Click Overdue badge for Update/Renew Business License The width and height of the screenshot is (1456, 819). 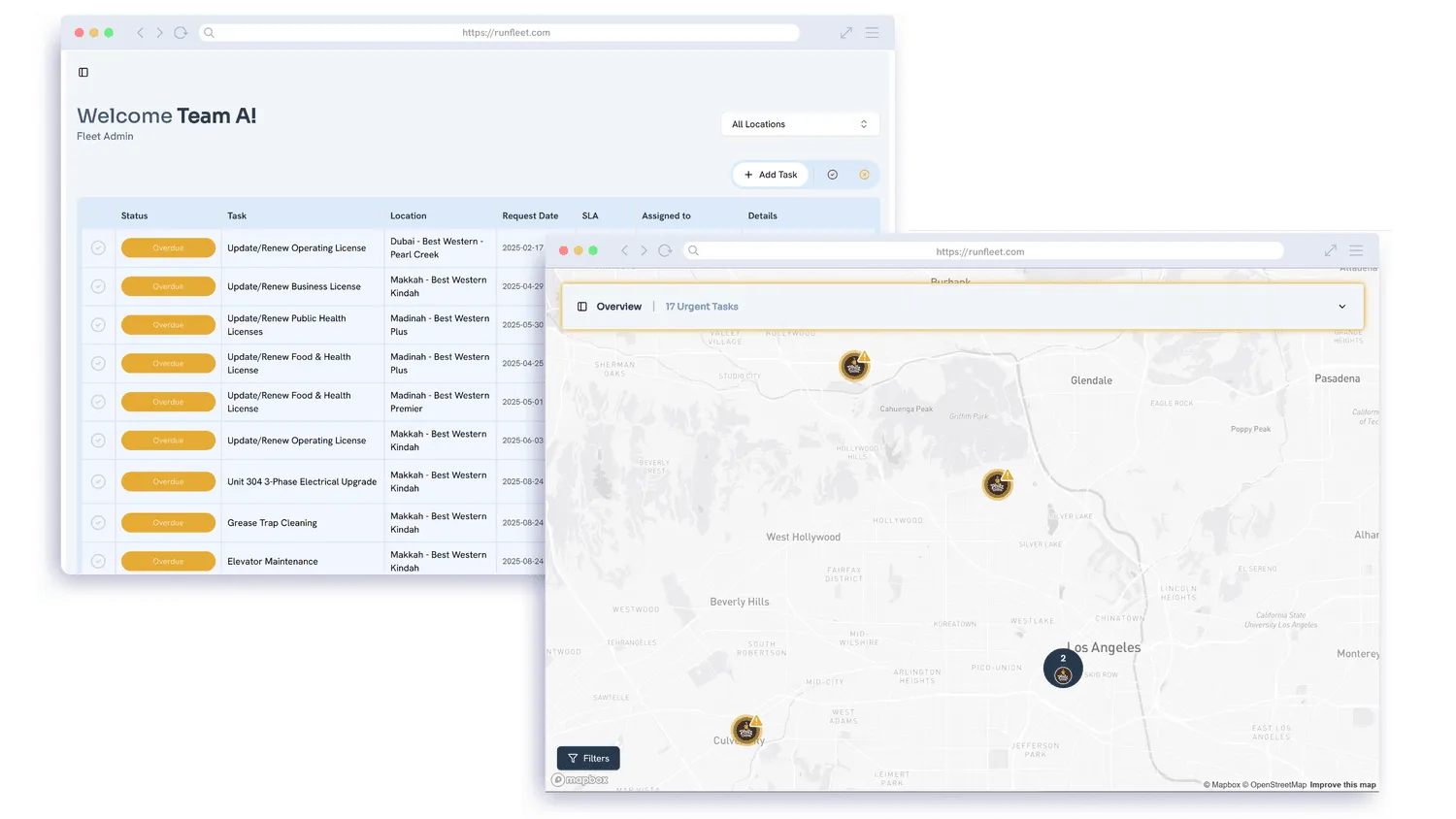click(x=168, y=286)
